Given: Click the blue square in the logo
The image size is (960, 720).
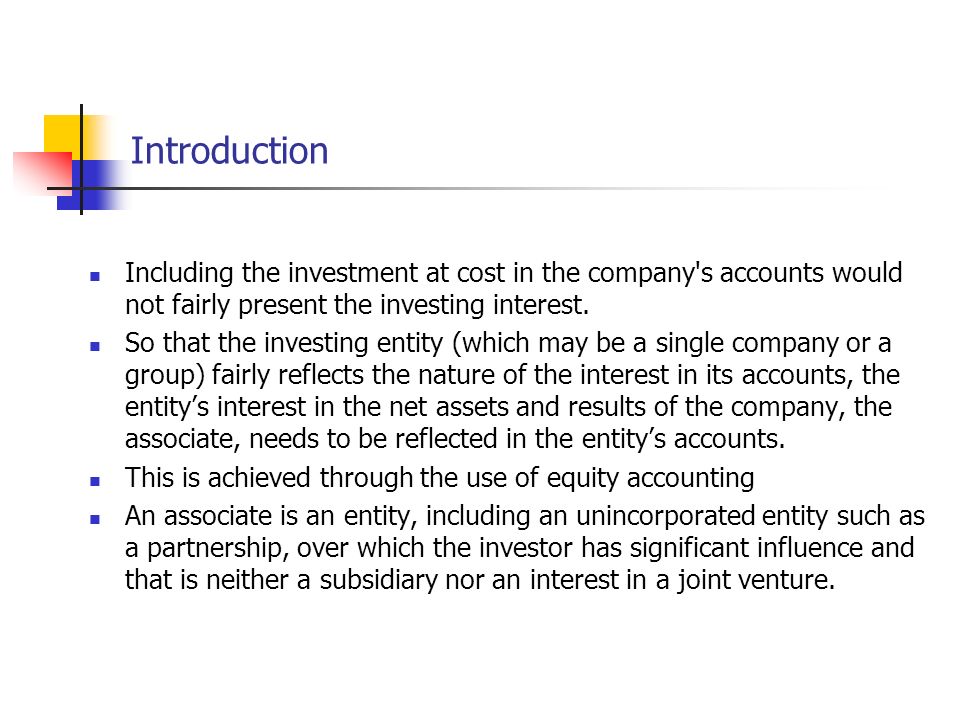Looking at the screenshot, I should click(91, 185).
